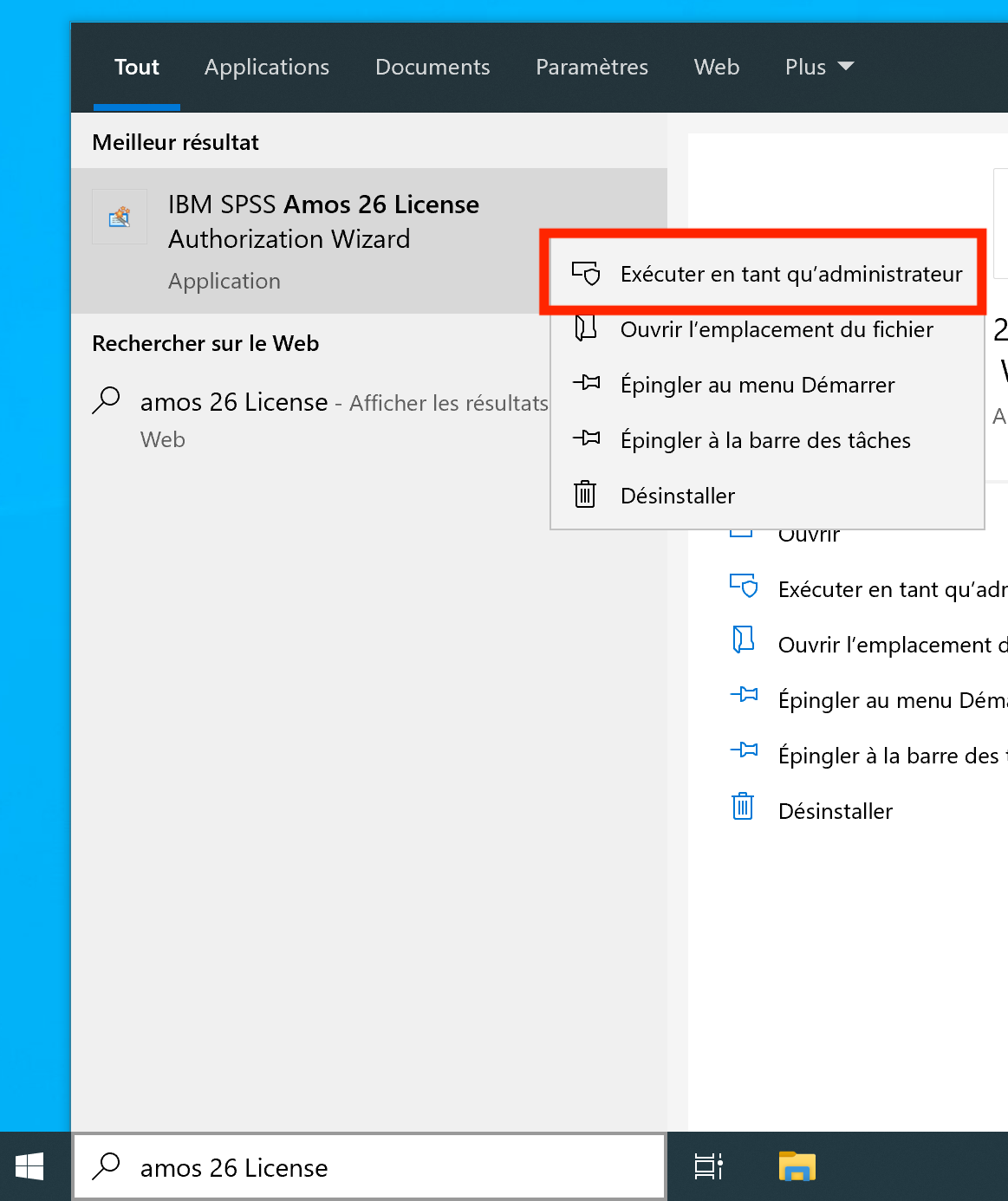Click the trash icon in the right panel
This screenshot has height=1201, width=1008.
743,808
